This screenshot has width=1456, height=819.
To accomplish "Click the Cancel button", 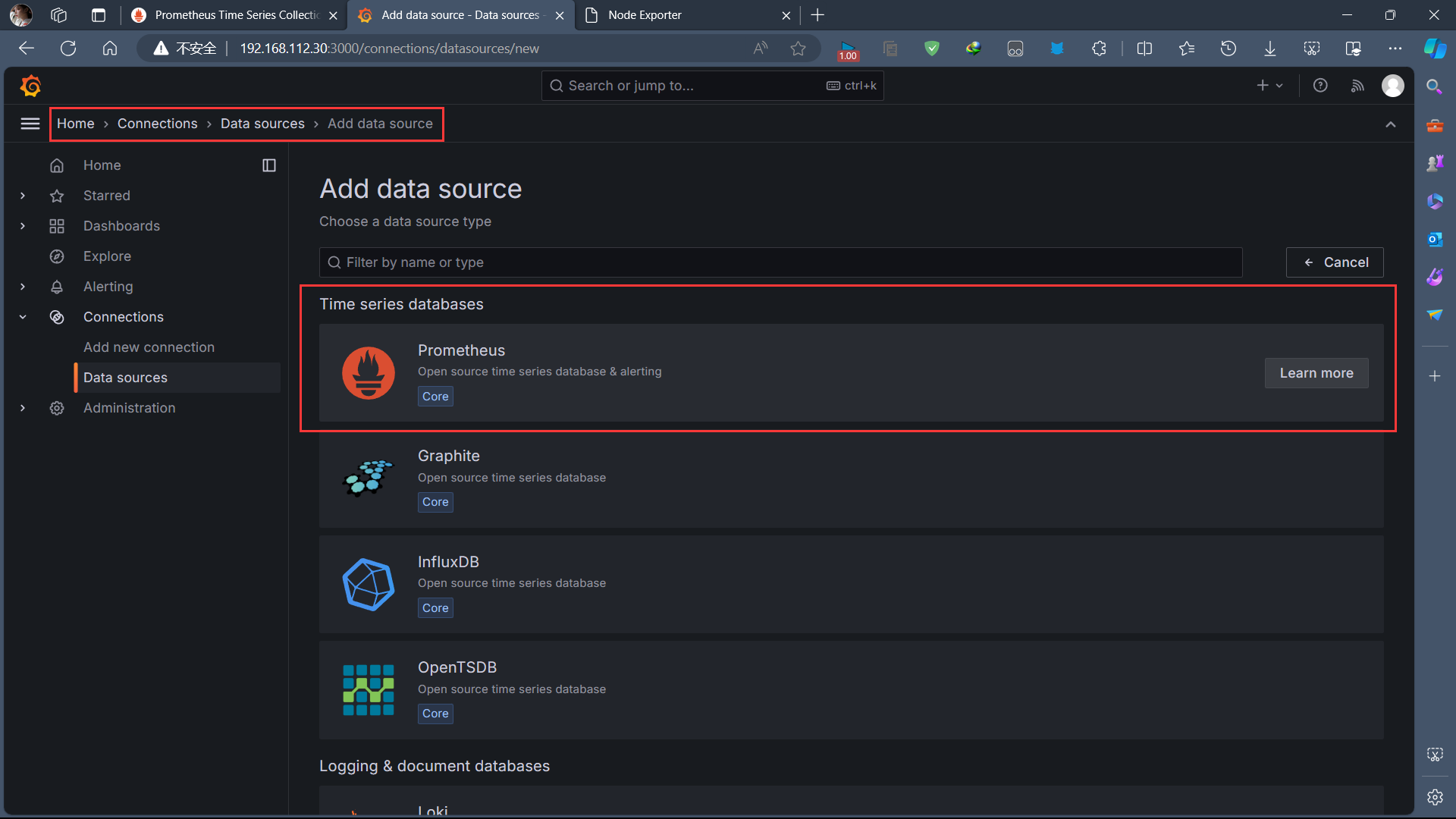I will (1335, 262).
